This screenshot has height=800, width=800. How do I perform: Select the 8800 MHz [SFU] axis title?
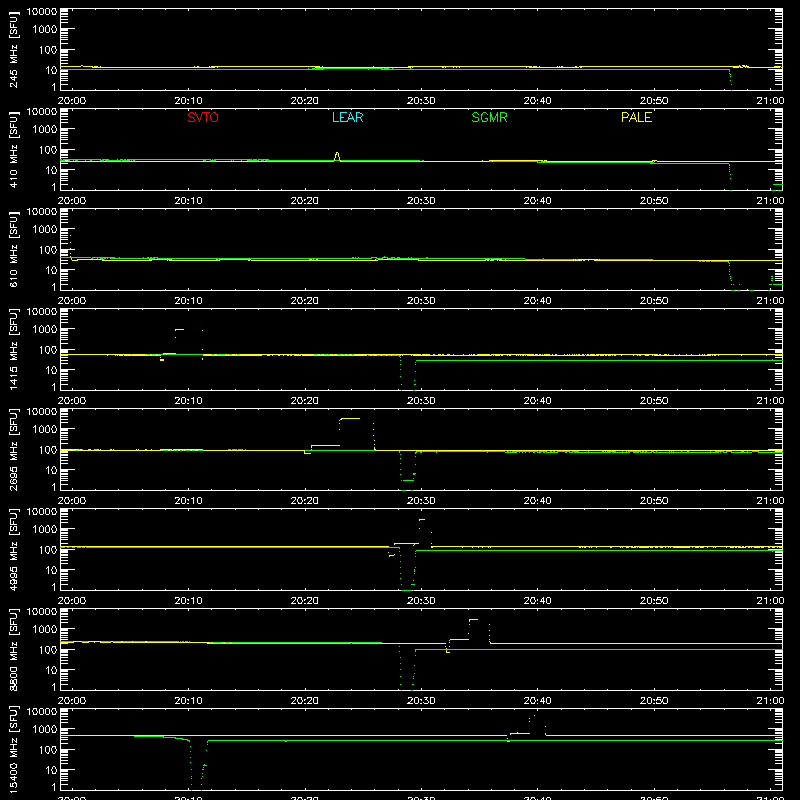(x=14, y=649)
